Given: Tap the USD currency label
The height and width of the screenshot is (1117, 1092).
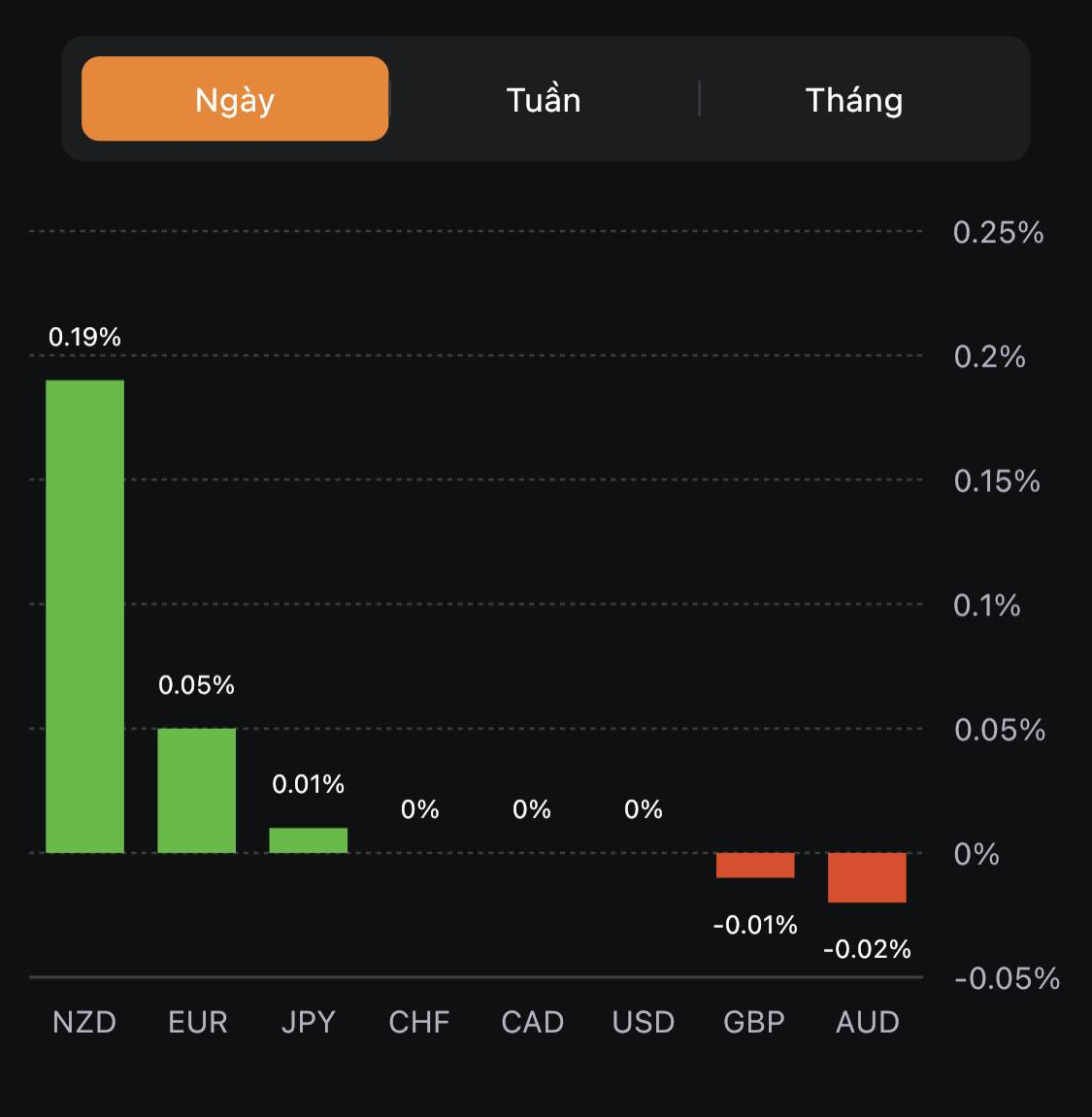Looking at the screenshot, I should point(644,1022).
